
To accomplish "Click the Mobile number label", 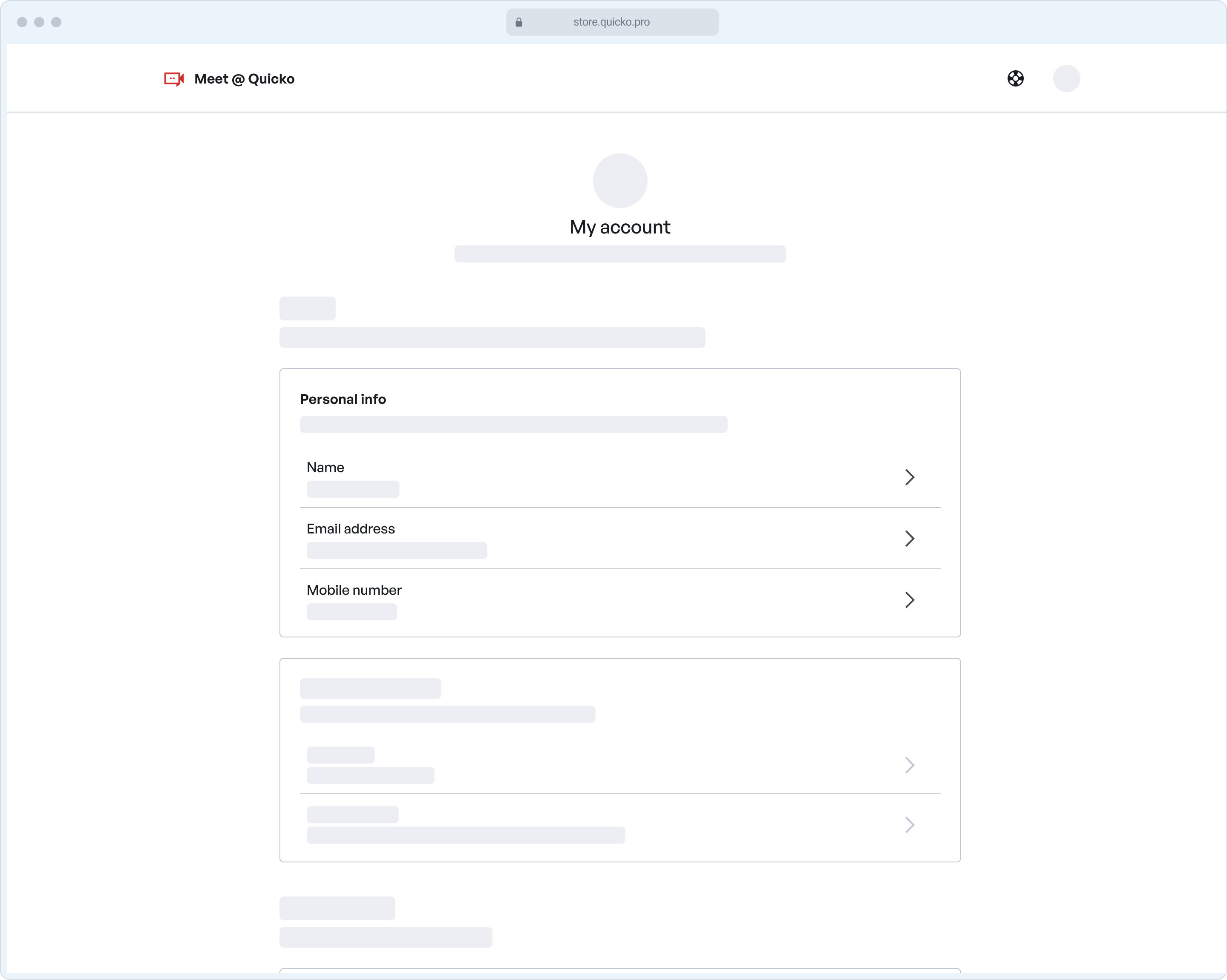I will pos(354,590).
